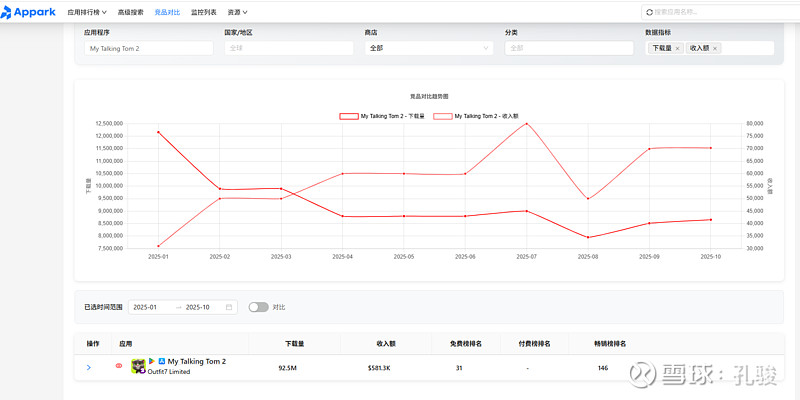Viewport: 800px width, 400px height.
Task: Toggle the 收入额 legend series
Action: (x=476, y=116)
